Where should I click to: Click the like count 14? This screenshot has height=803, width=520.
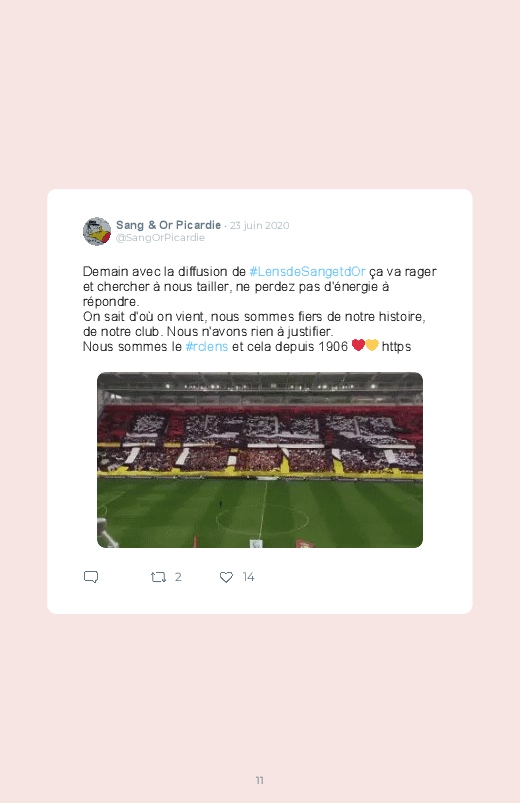[248, 577]
